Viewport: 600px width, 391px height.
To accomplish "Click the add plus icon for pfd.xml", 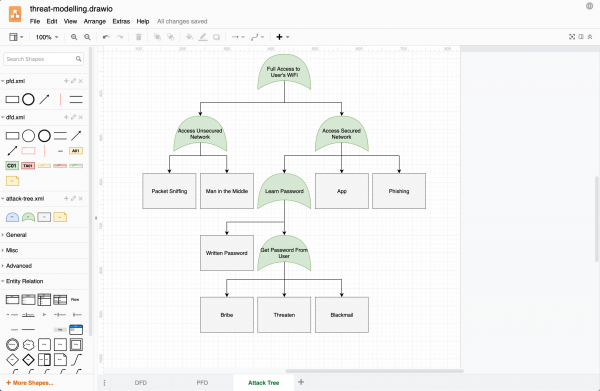I will click(x=66, y=81).
